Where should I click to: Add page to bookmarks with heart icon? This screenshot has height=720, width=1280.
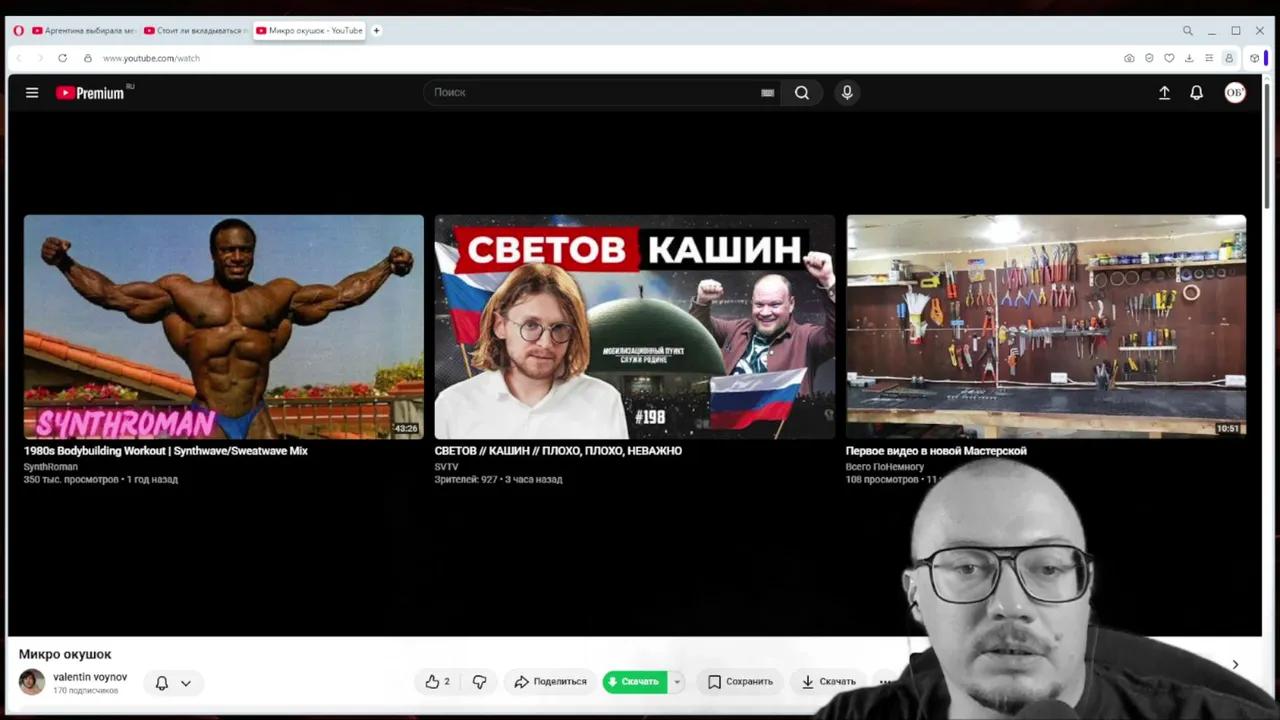[x=1169, y=58]
